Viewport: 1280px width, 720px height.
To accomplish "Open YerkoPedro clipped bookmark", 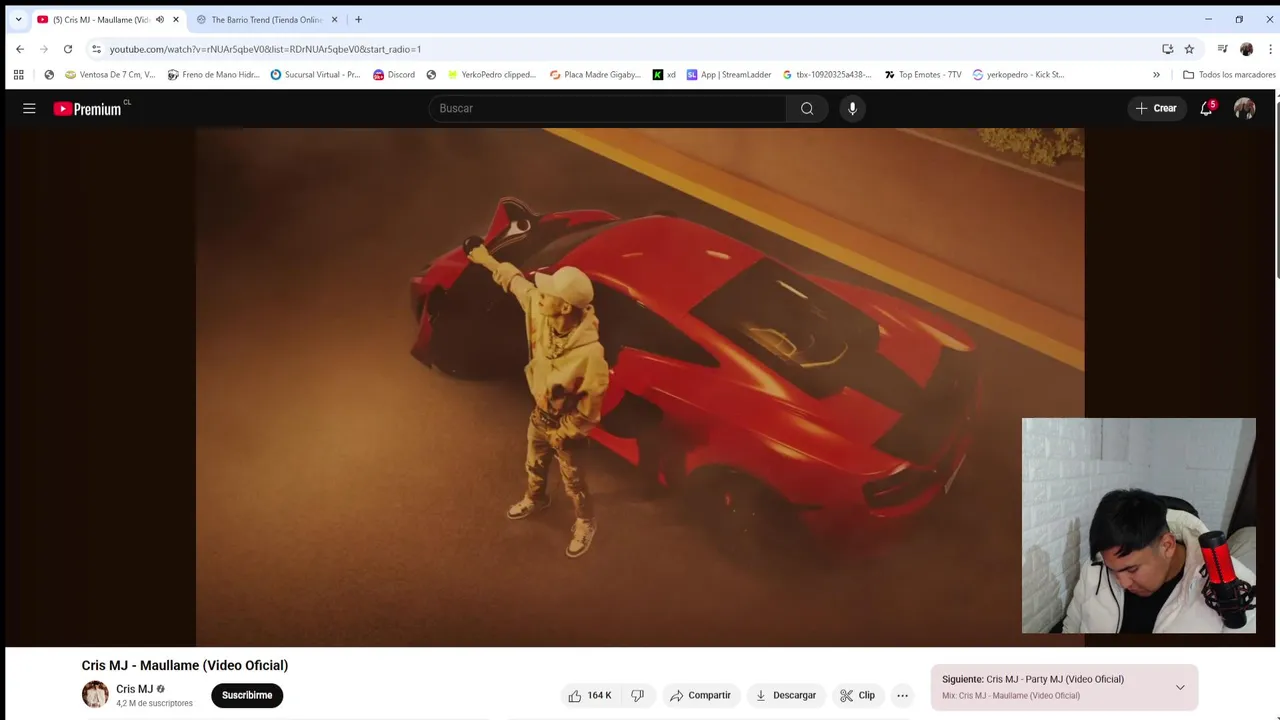I will click(x=491, y=74).
